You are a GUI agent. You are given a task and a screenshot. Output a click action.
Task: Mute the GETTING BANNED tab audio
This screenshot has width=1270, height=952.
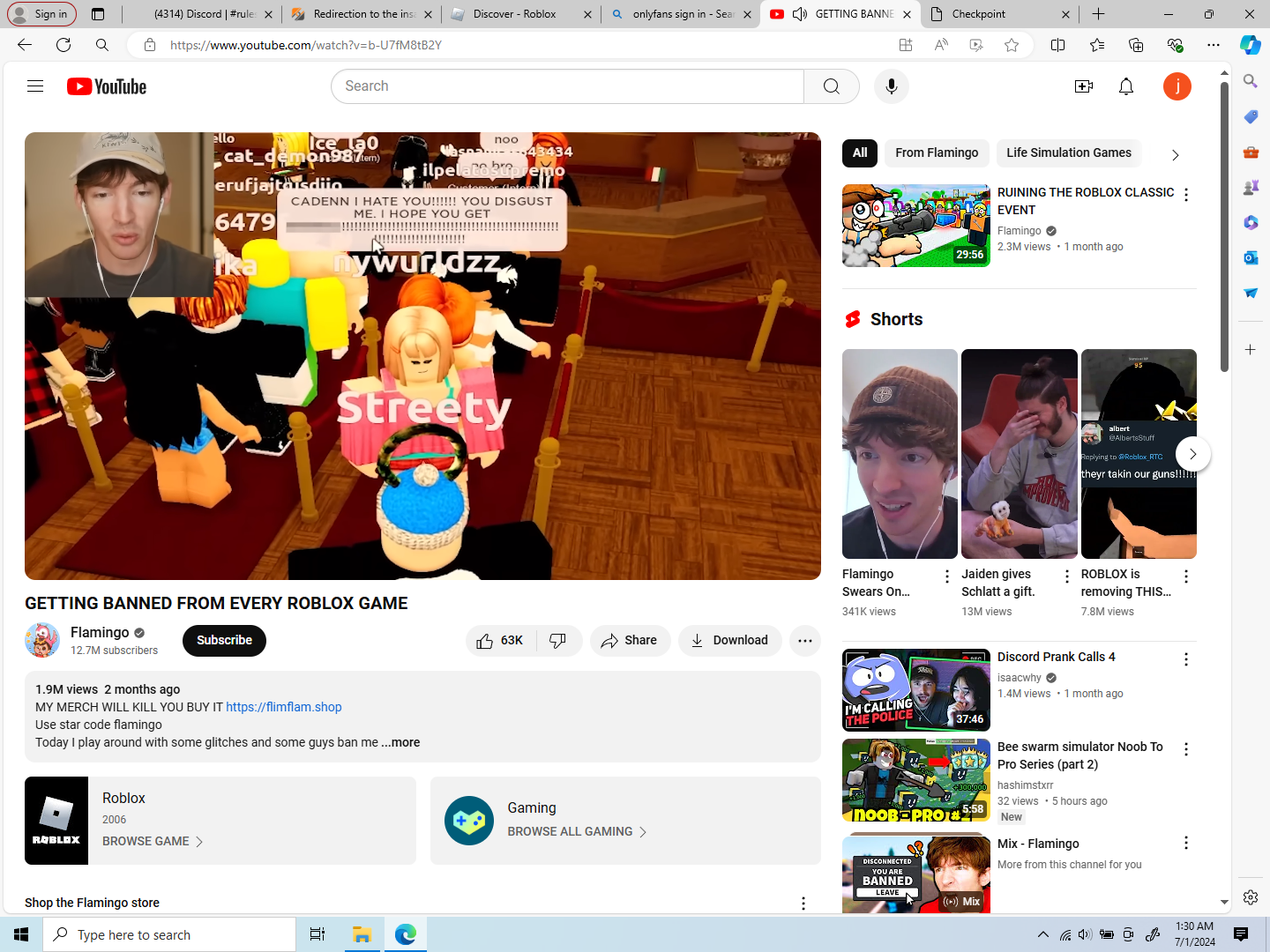point(800,14)
